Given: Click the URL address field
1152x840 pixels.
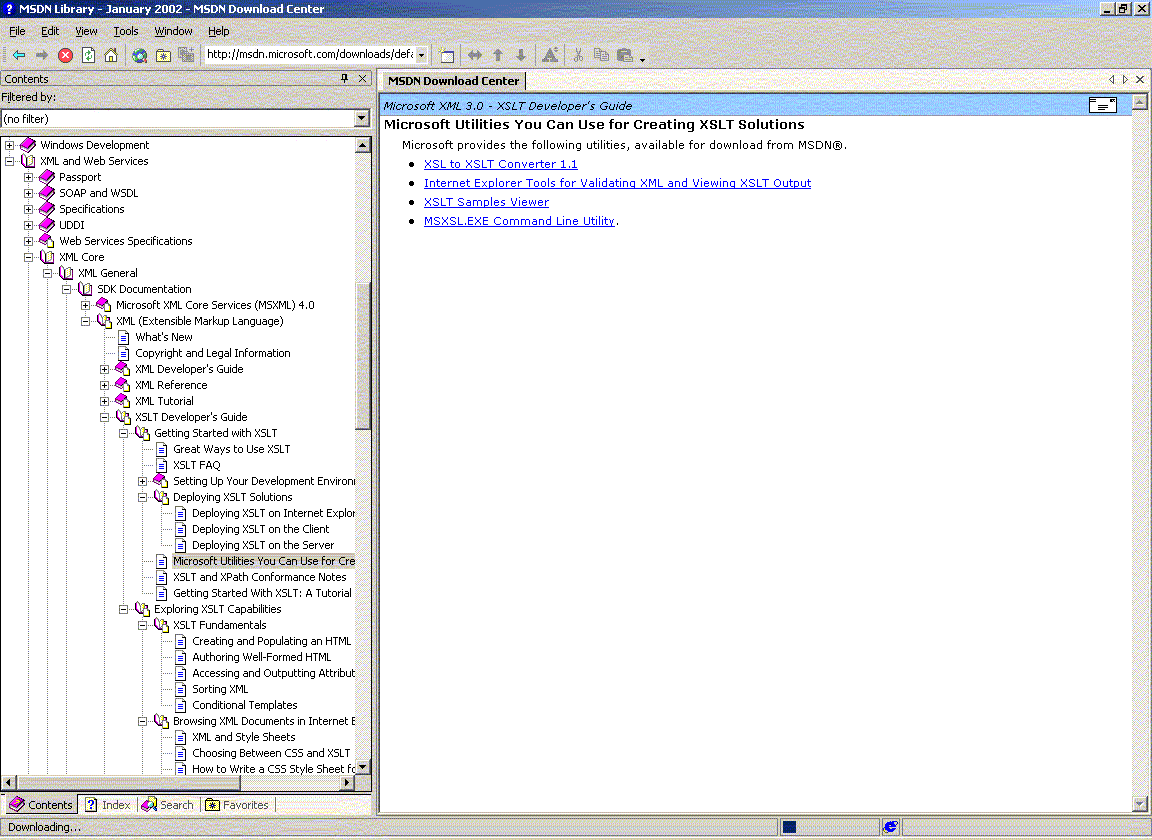Looking at the screenshot, I should 310,54.
